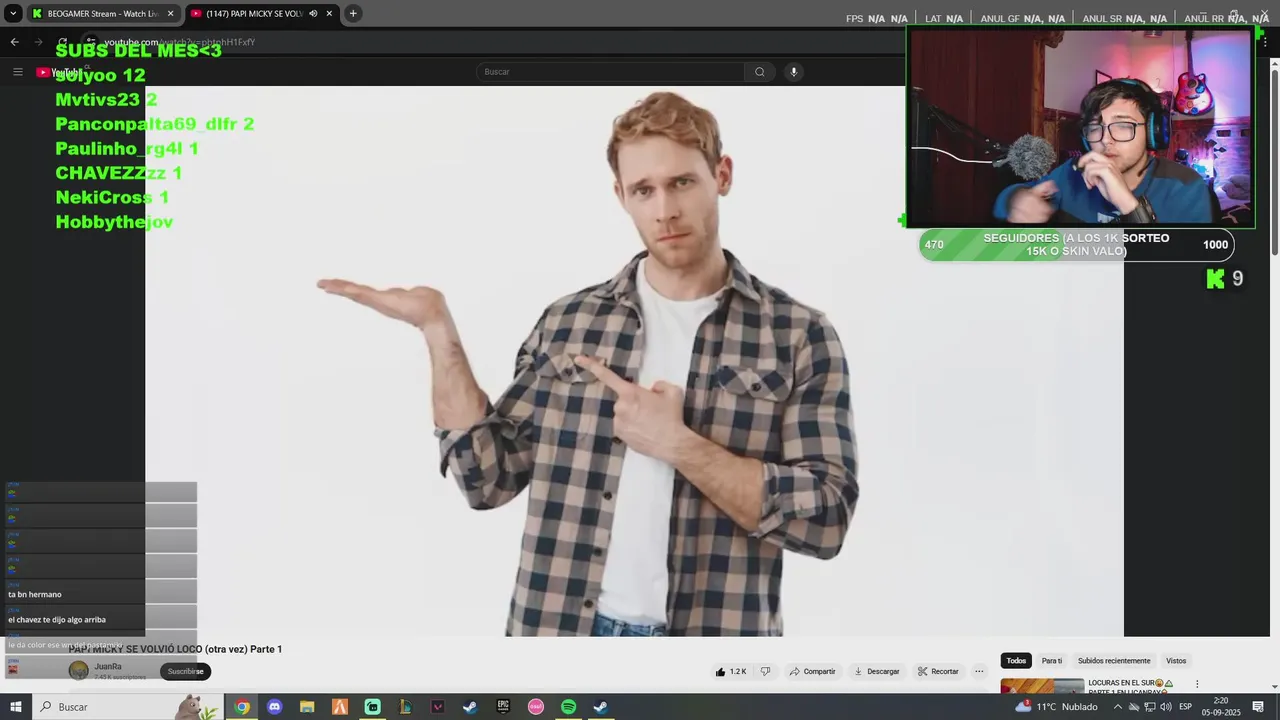
Task: Open File Explorer from taskbar
Action: click(307, 707)
